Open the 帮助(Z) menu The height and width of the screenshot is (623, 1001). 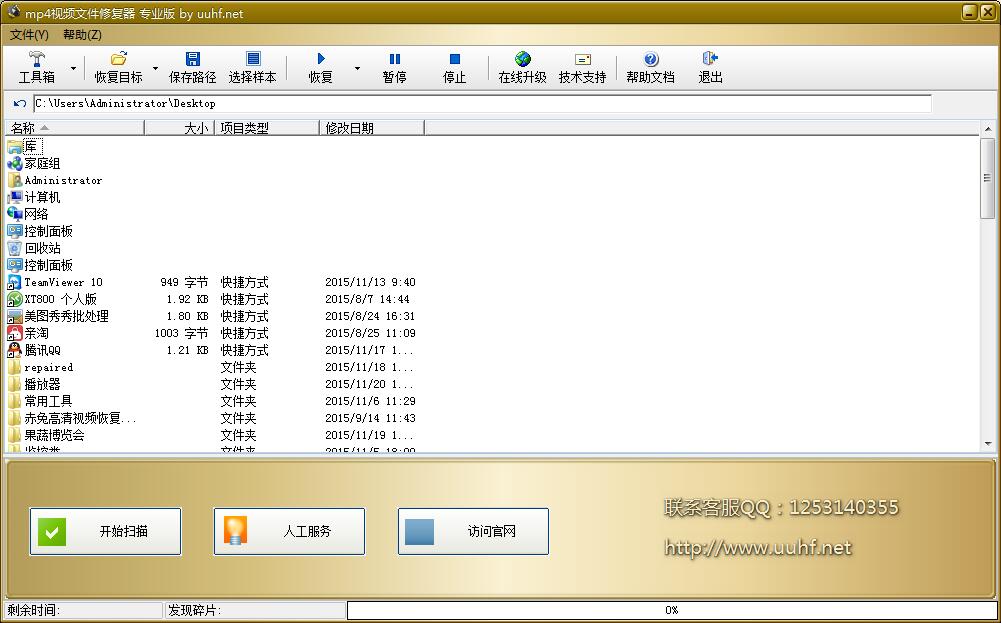click(82, 35)
